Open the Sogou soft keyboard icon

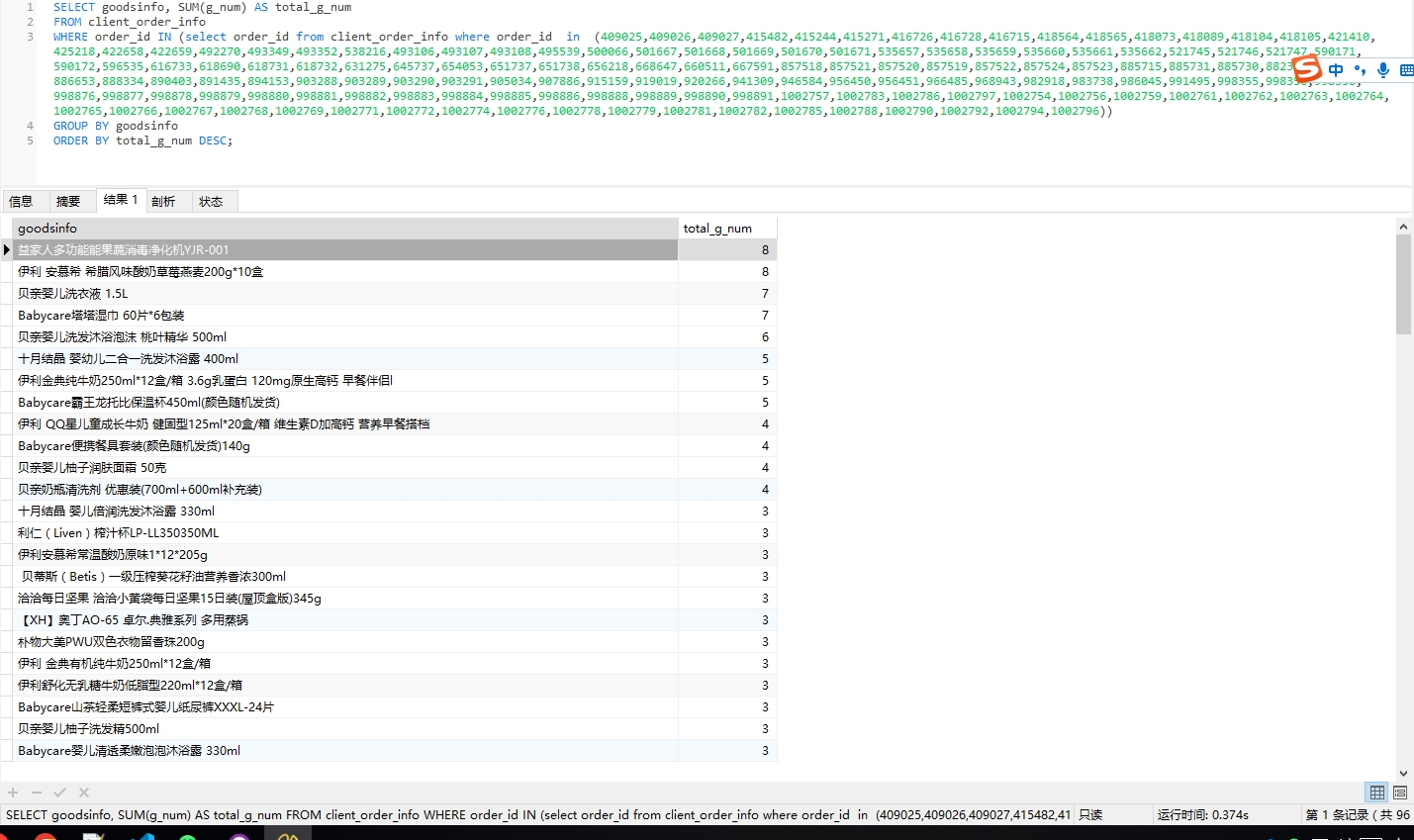tap(1406, 70)
